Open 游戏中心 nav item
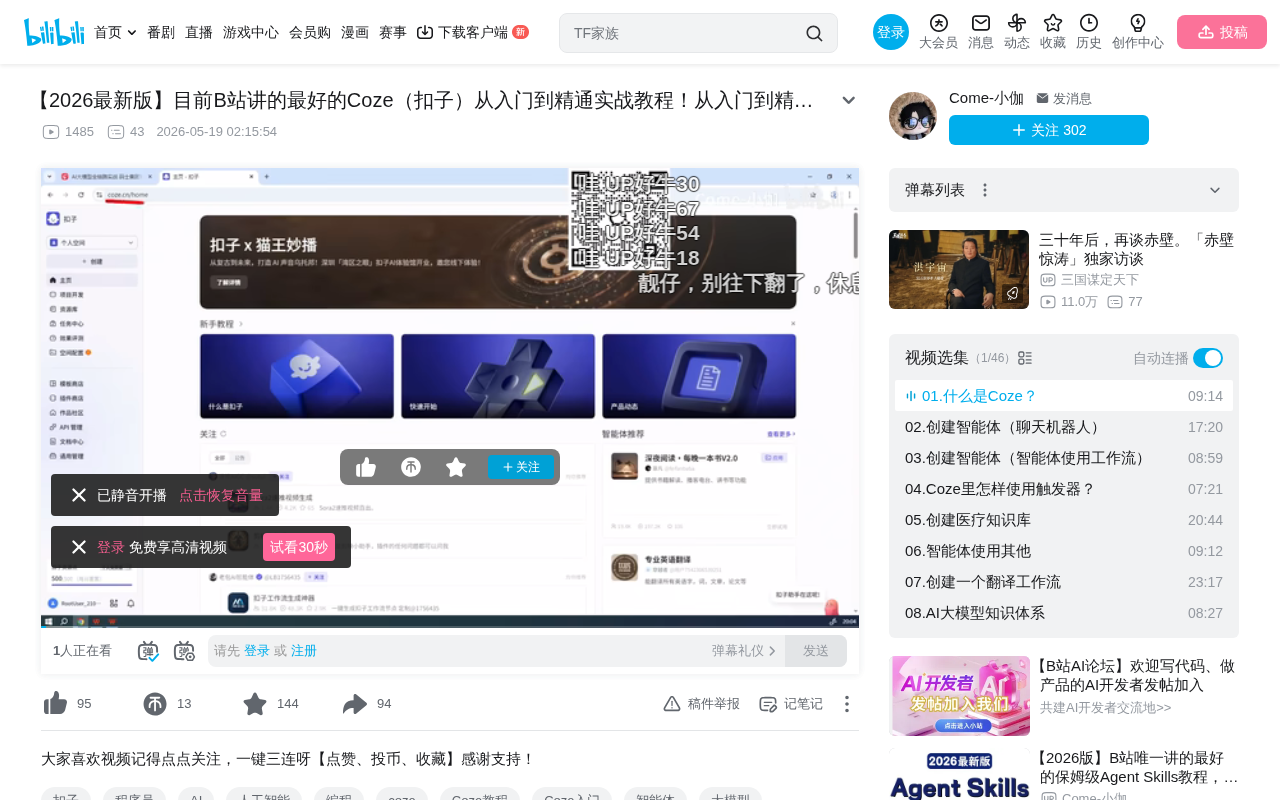1280x800 pixels. 251,32
